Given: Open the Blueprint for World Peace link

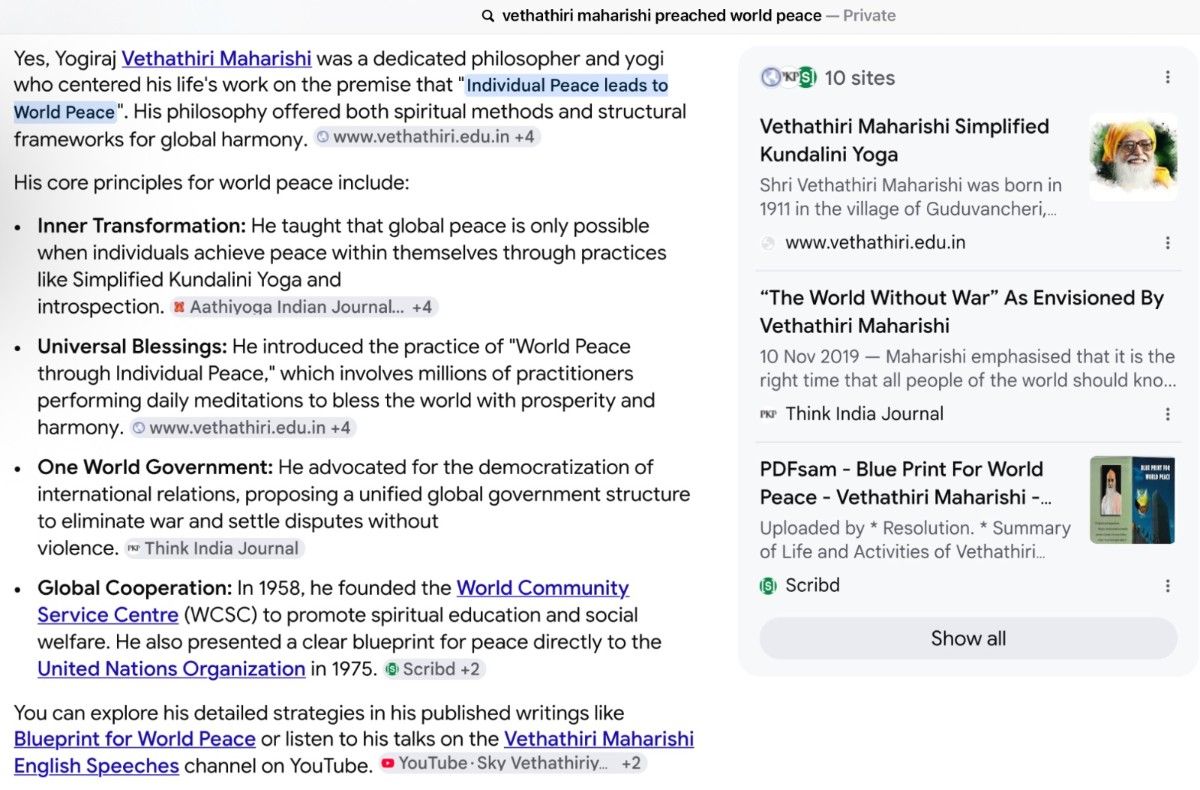Looking at the screenshot, I should 135,739.
